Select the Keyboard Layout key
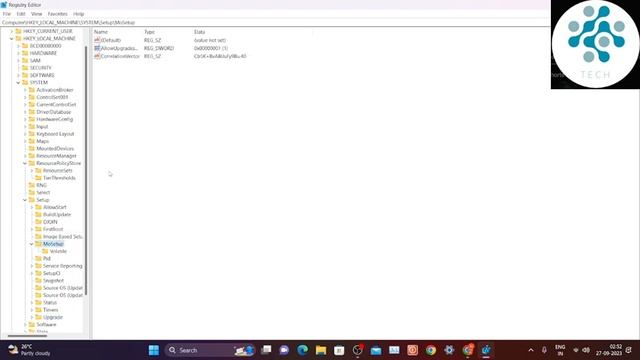The height and width of the screenshot is (360, 640). tap(55, 134)
